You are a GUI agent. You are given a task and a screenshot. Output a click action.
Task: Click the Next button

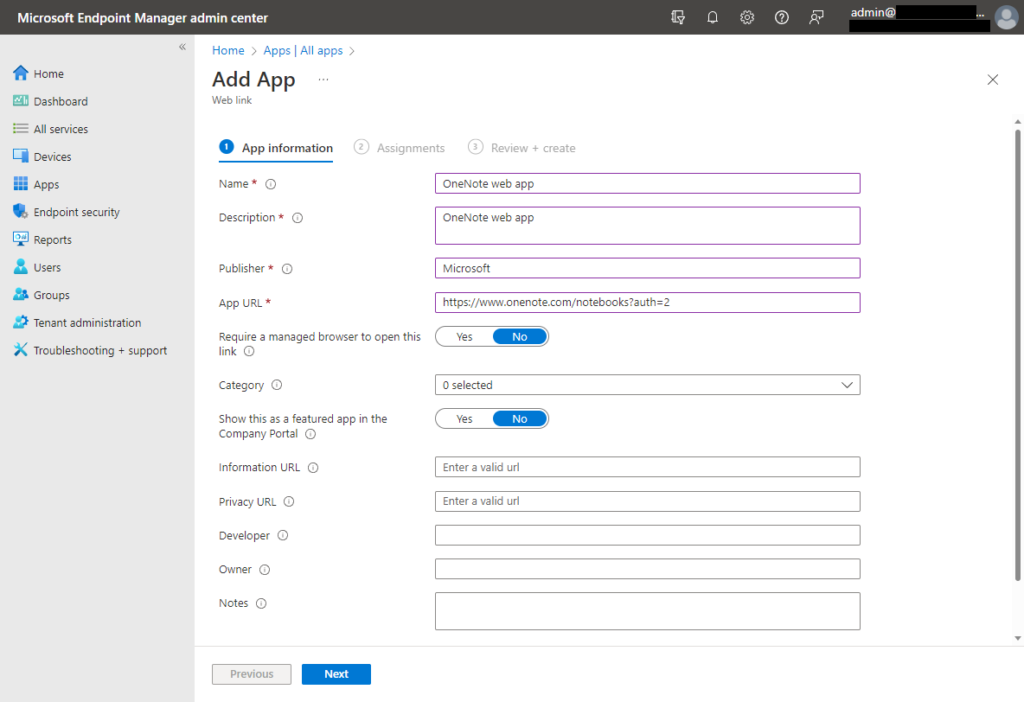[336, 674]
